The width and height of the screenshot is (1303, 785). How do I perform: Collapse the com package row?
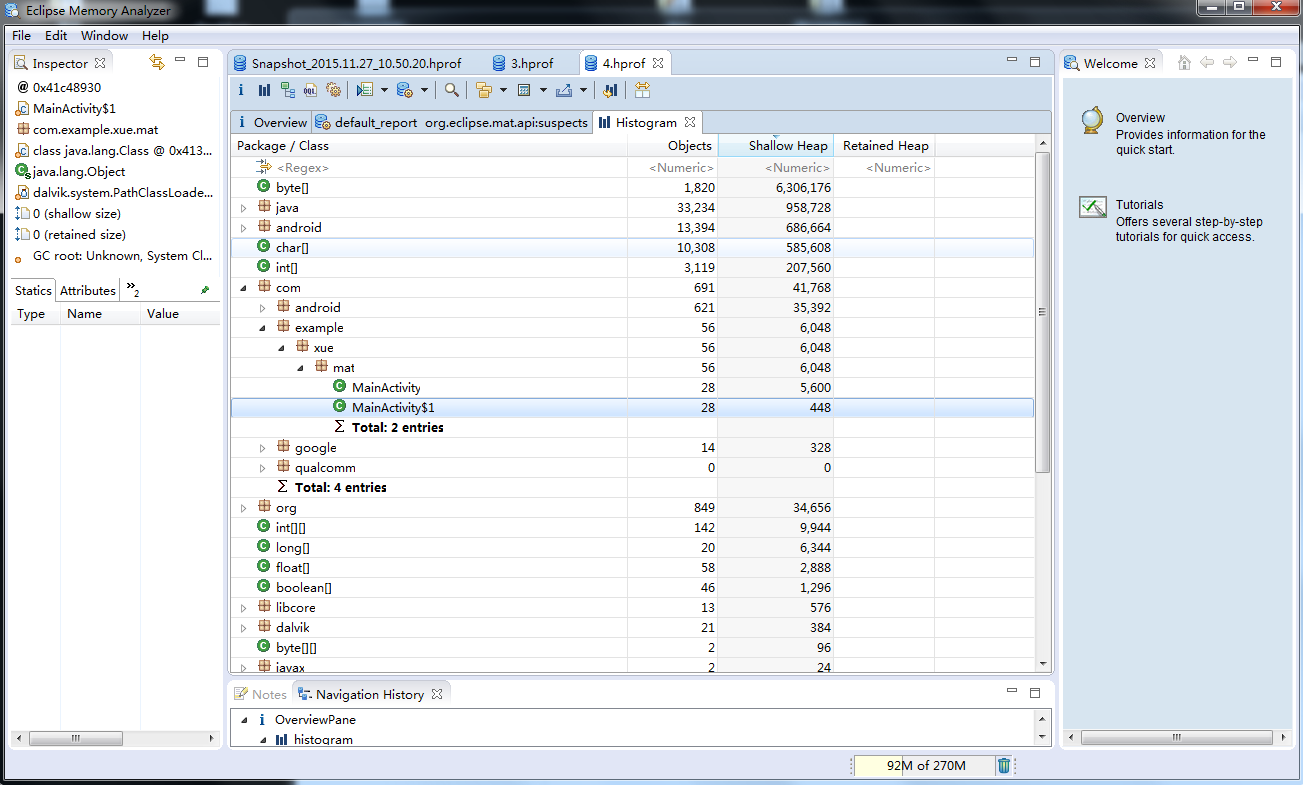tap(243, 288)
